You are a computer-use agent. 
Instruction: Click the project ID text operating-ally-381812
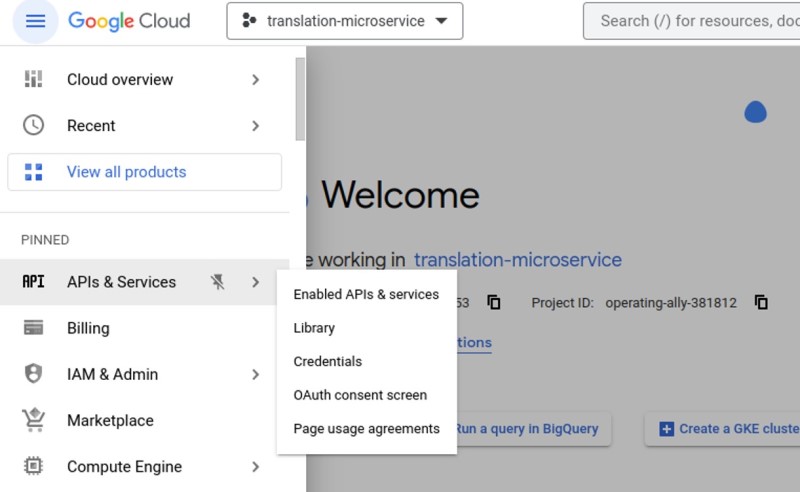(671, 303)
